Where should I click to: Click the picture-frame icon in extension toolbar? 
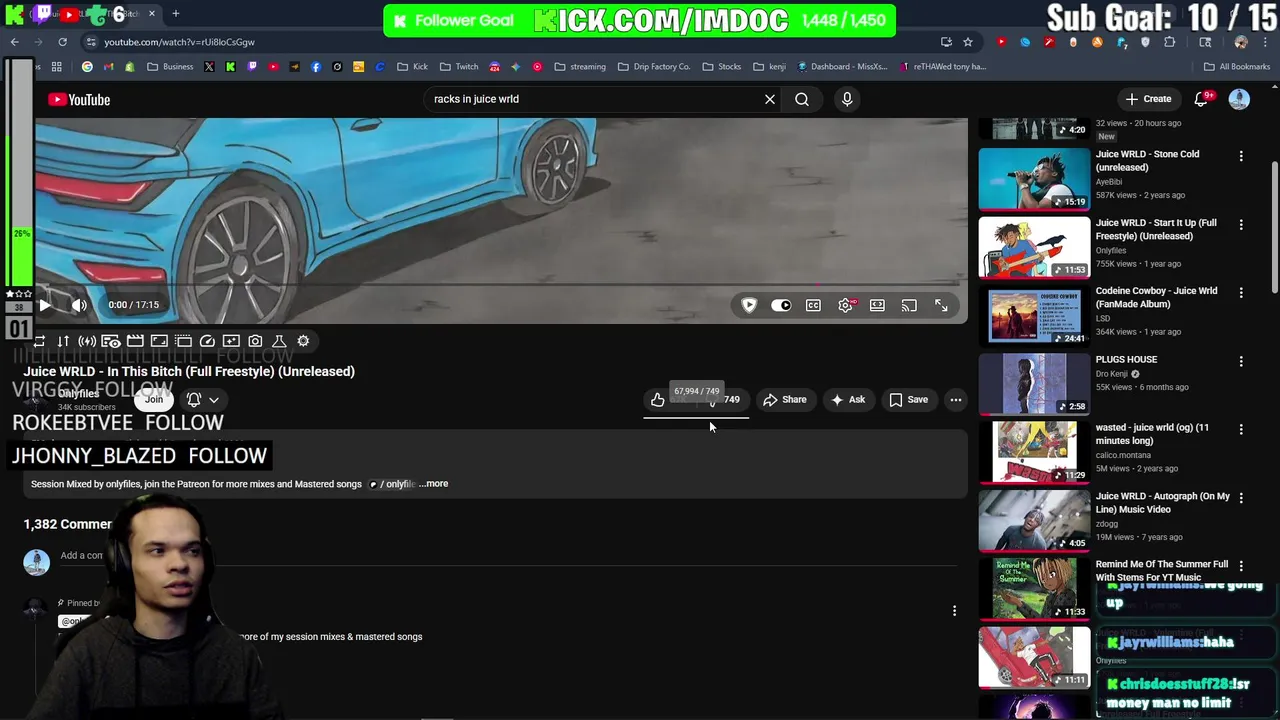coord(159,341)
